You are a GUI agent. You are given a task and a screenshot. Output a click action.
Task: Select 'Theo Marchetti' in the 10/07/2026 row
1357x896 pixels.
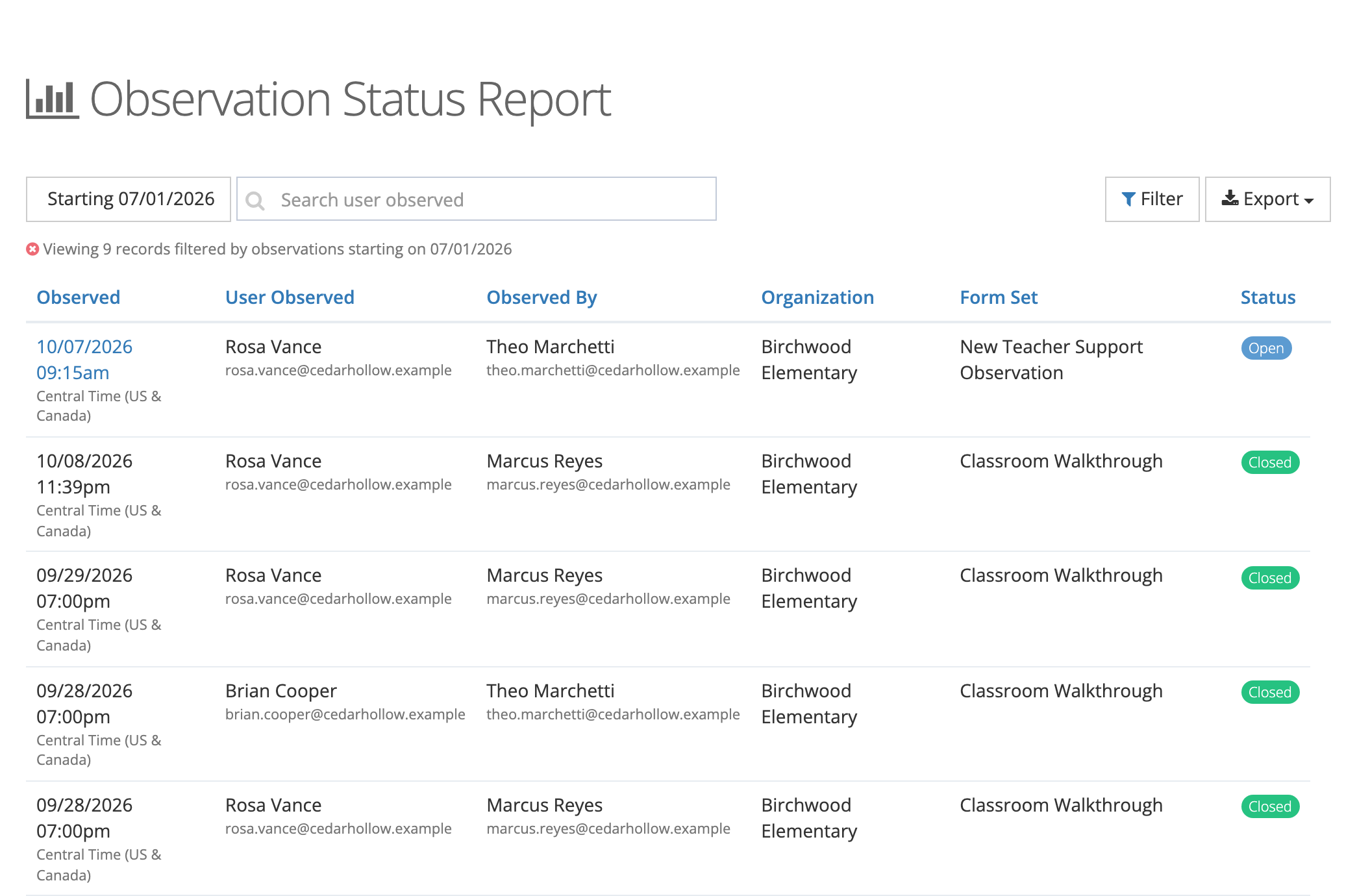click(551, 347)
